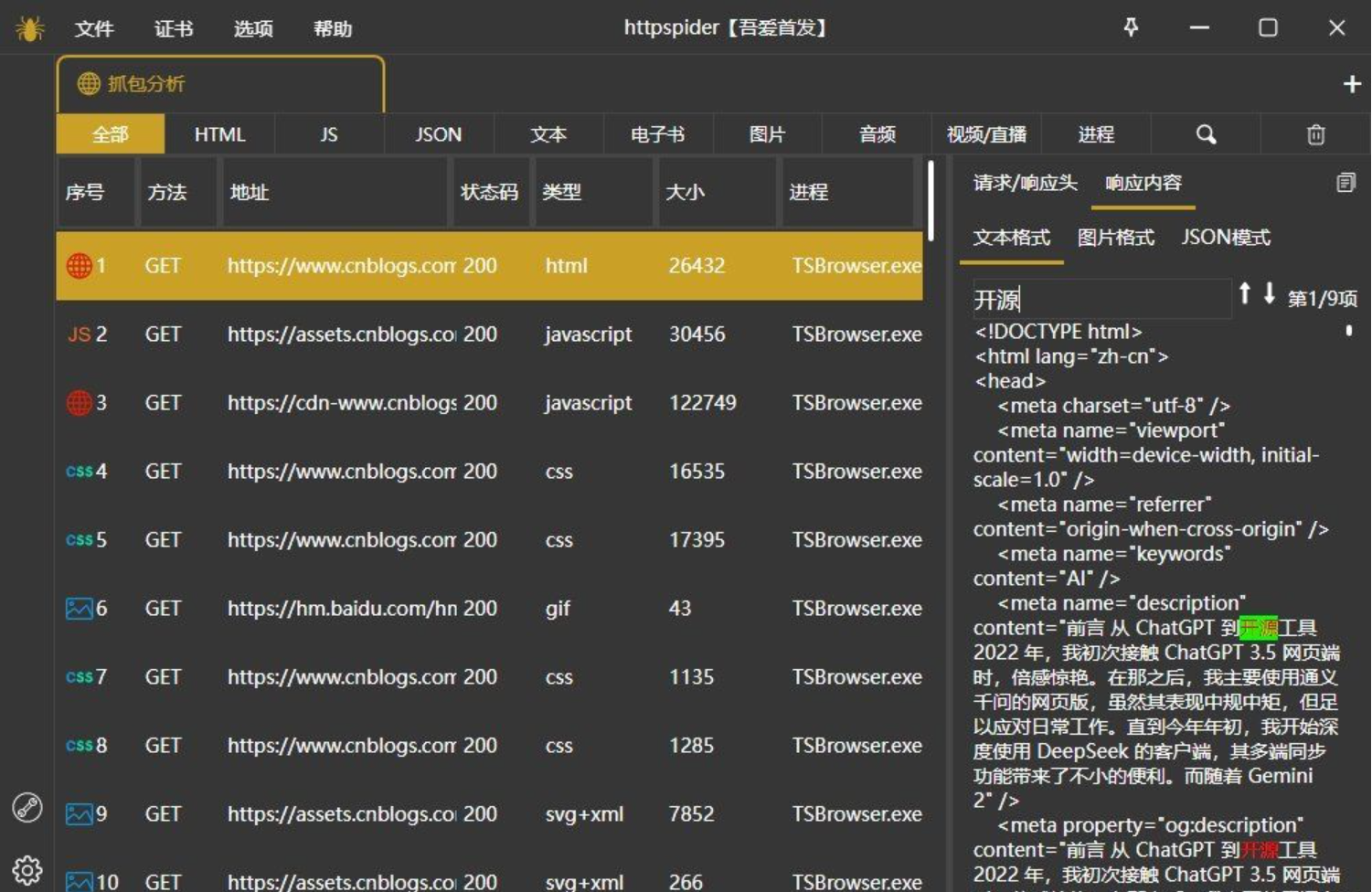
Task: Copy response content with the copy icon
Action: (1345, 183)
